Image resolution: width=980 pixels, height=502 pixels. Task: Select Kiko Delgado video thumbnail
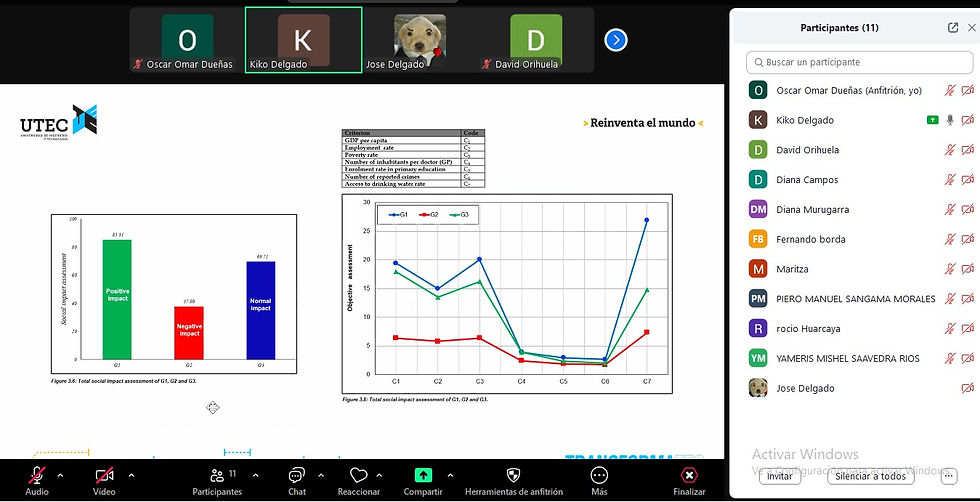point(303,41)
